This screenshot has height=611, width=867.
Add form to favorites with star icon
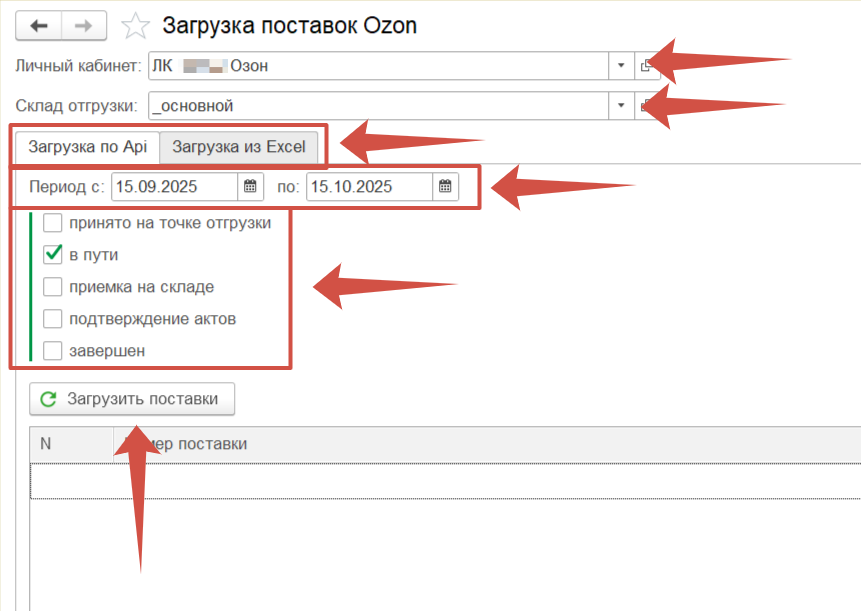tap(135, 26)
